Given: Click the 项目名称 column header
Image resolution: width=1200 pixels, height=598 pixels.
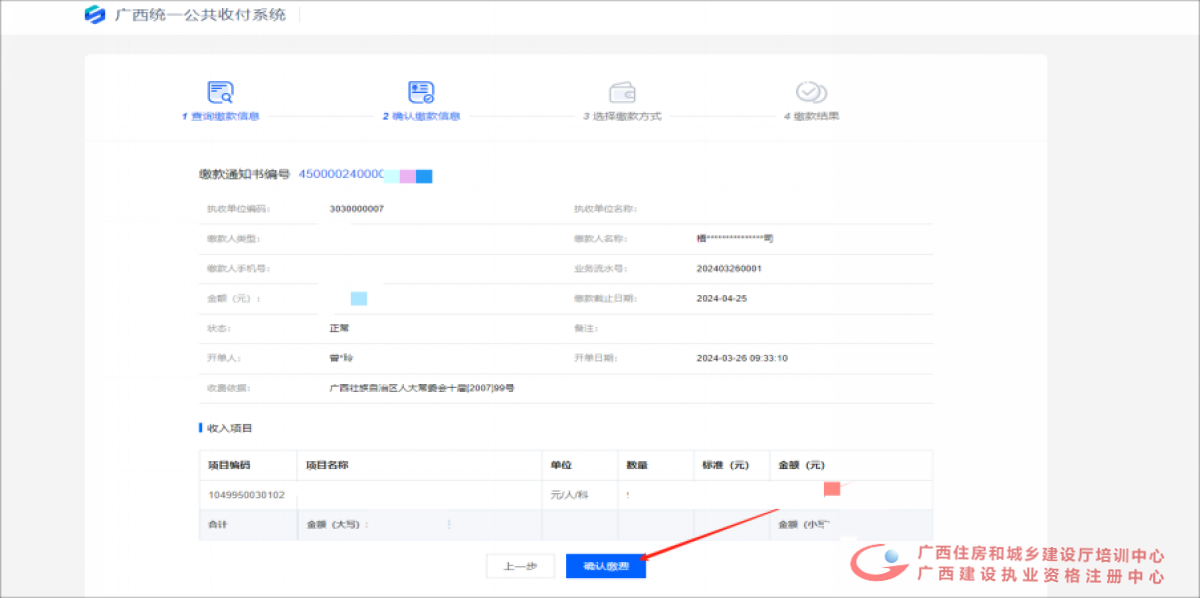Looking at the screenshot, I should [x=326, y=465].
